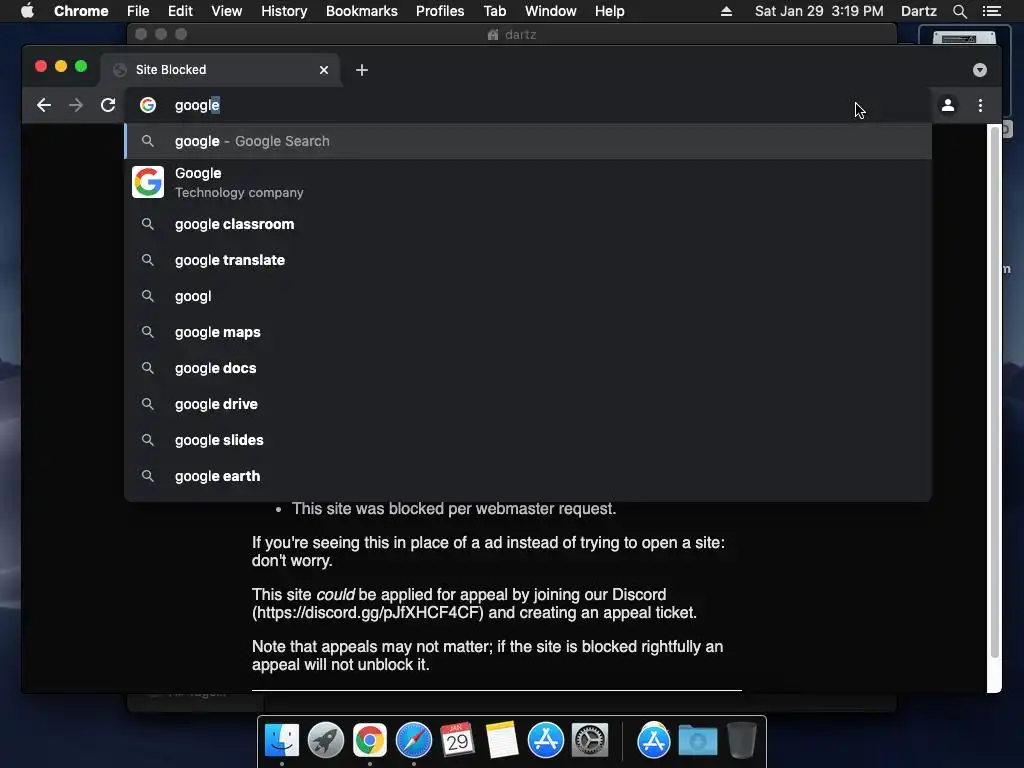Open Notification Center list icon
The width and height of the screenshot is (1024, 768).
pos(991,11)
